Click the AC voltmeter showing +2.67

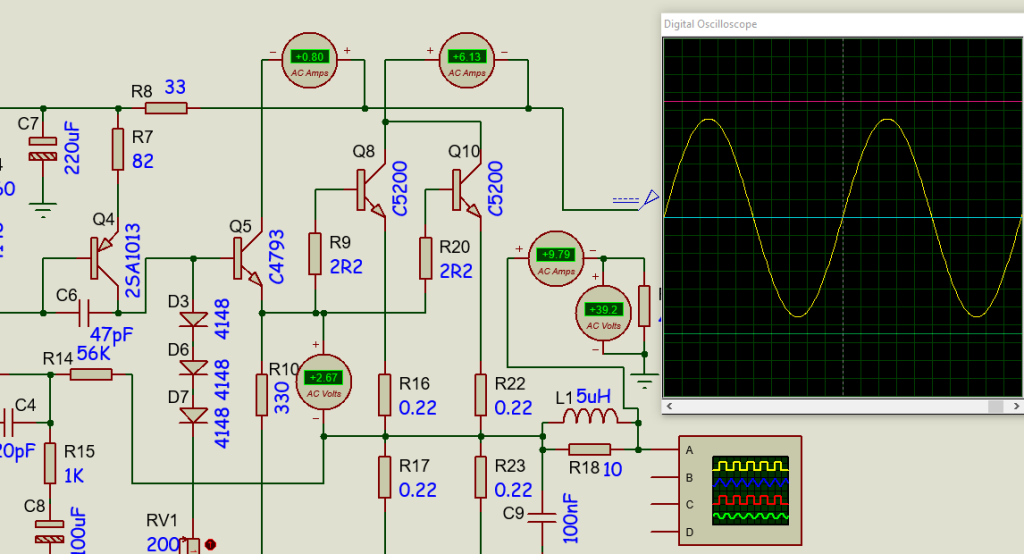tap(322, 379)
